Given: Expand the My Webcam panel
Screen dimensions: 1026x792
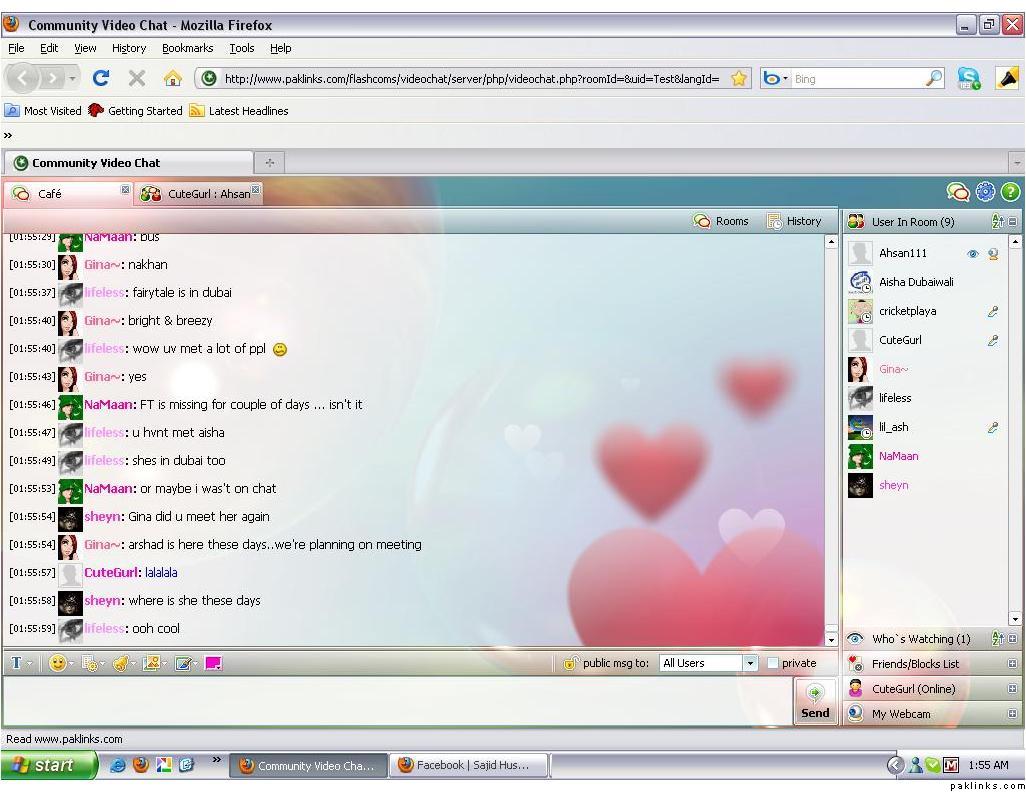Looking at the screenshot, I should pyautogui.click(x=1012, y=714).
